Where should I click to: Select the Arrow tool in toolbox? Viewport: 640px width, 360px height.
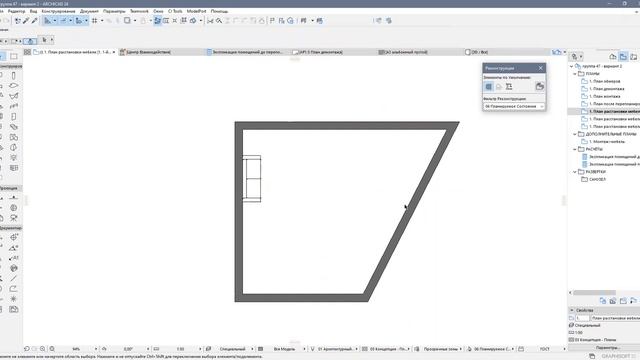(x=2, y=56)
